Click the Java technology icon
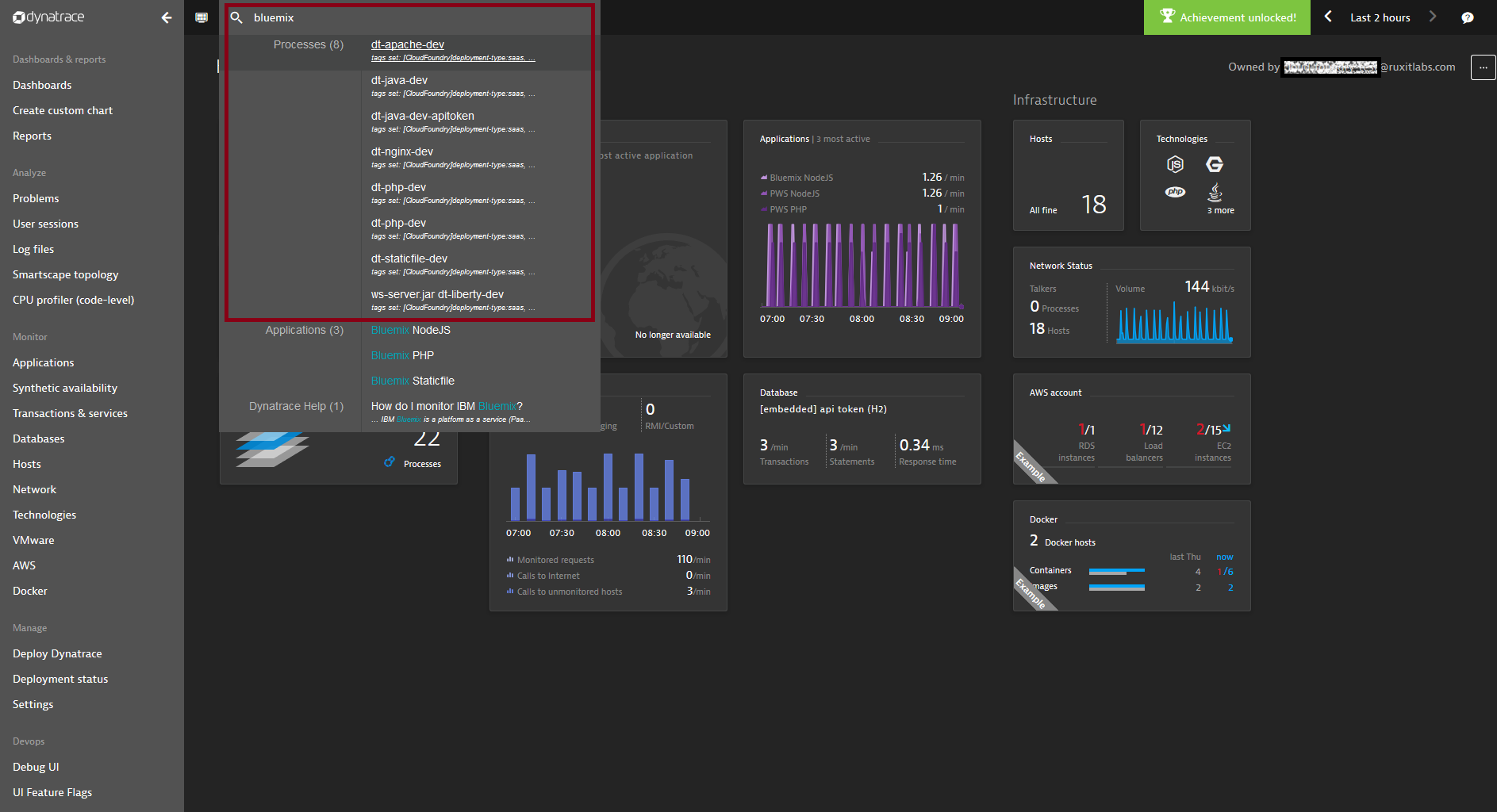 (x=1215, y=192)
